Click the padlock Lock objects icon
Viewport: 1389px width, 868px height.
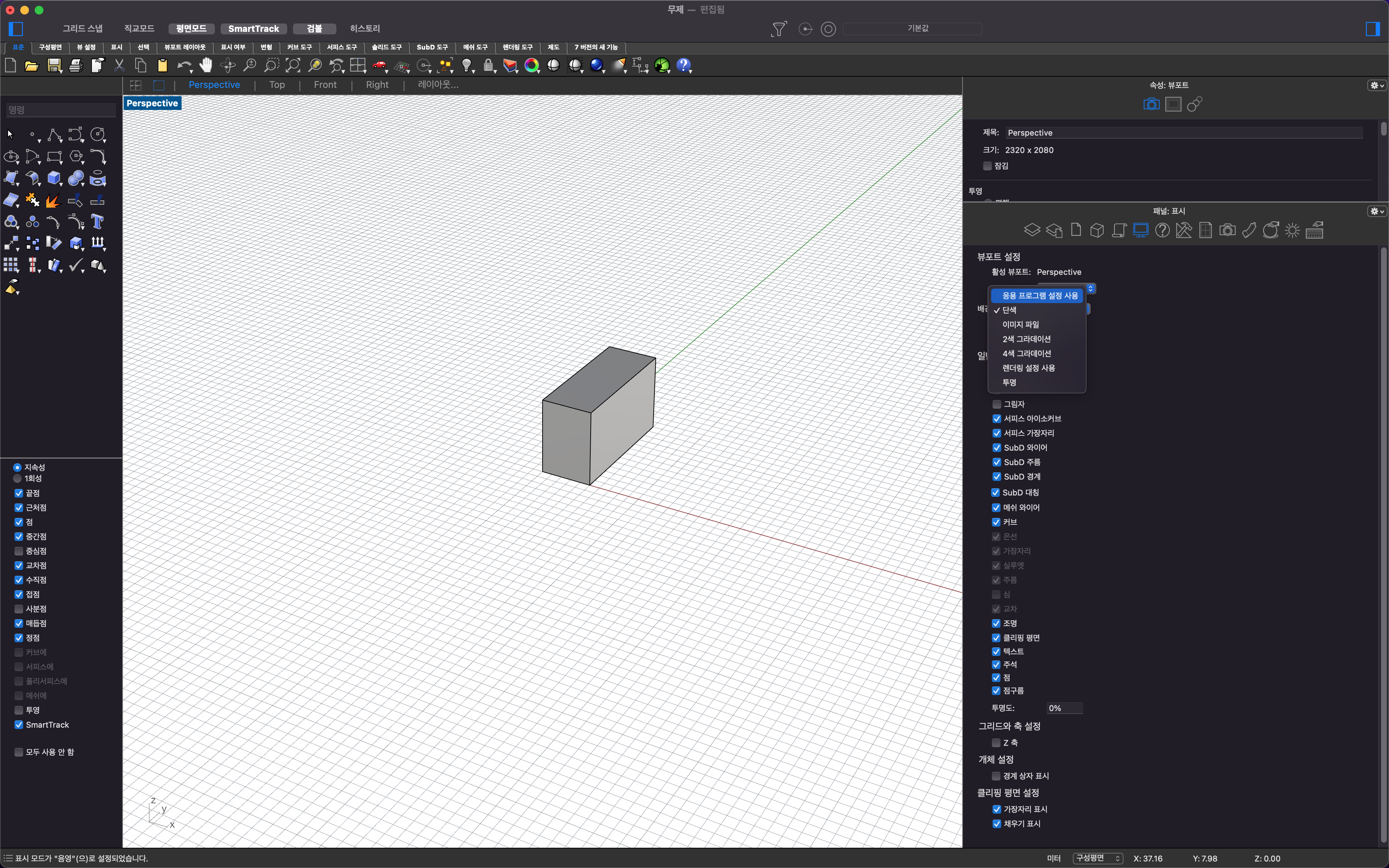(x=488, y=65)
